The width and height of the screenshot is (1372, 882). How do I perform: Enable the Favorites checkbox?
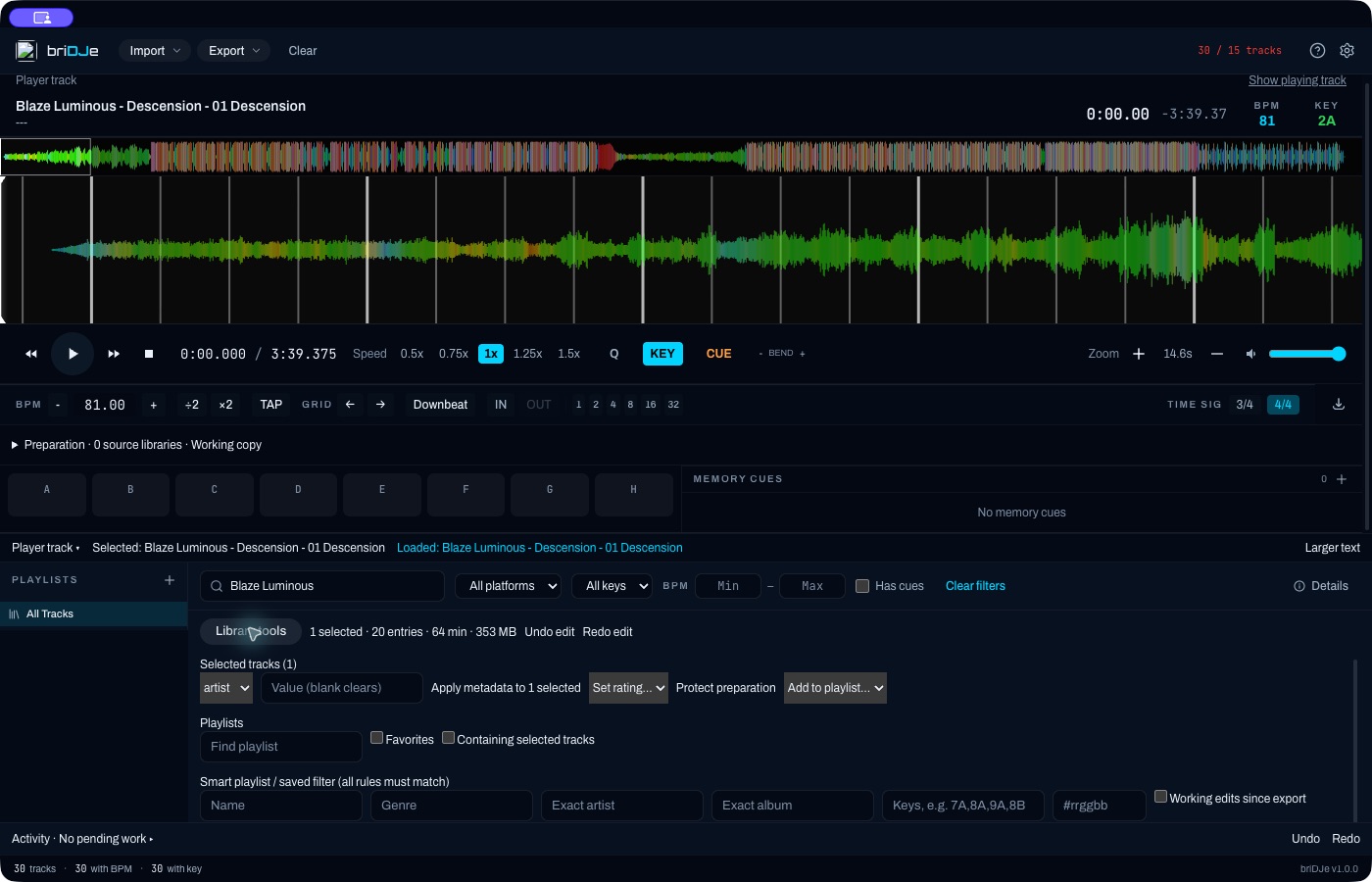pyautogui.click(x=376, y=738)
